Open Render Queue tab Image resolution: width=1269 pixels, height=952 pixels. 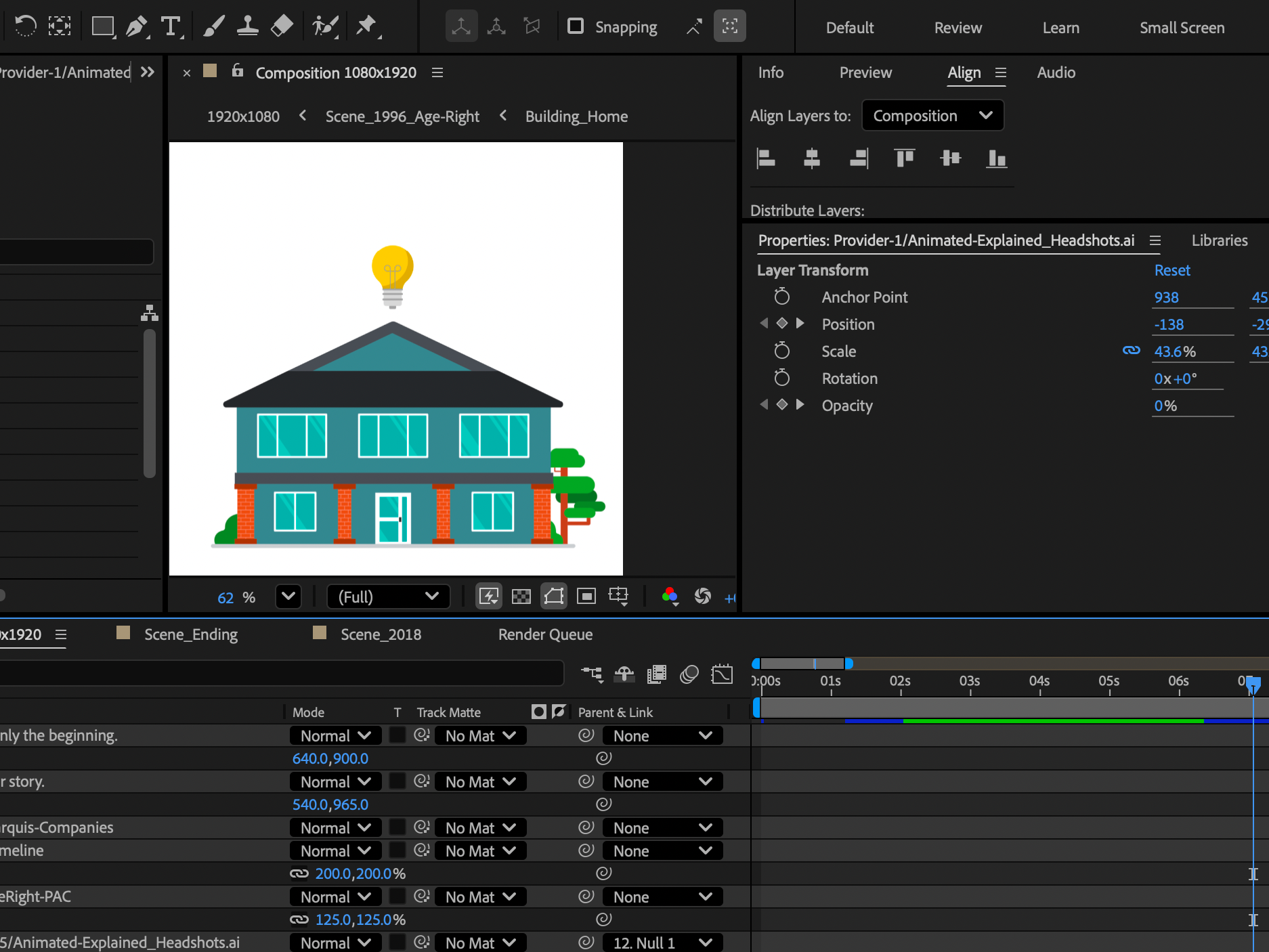[545, 634]
